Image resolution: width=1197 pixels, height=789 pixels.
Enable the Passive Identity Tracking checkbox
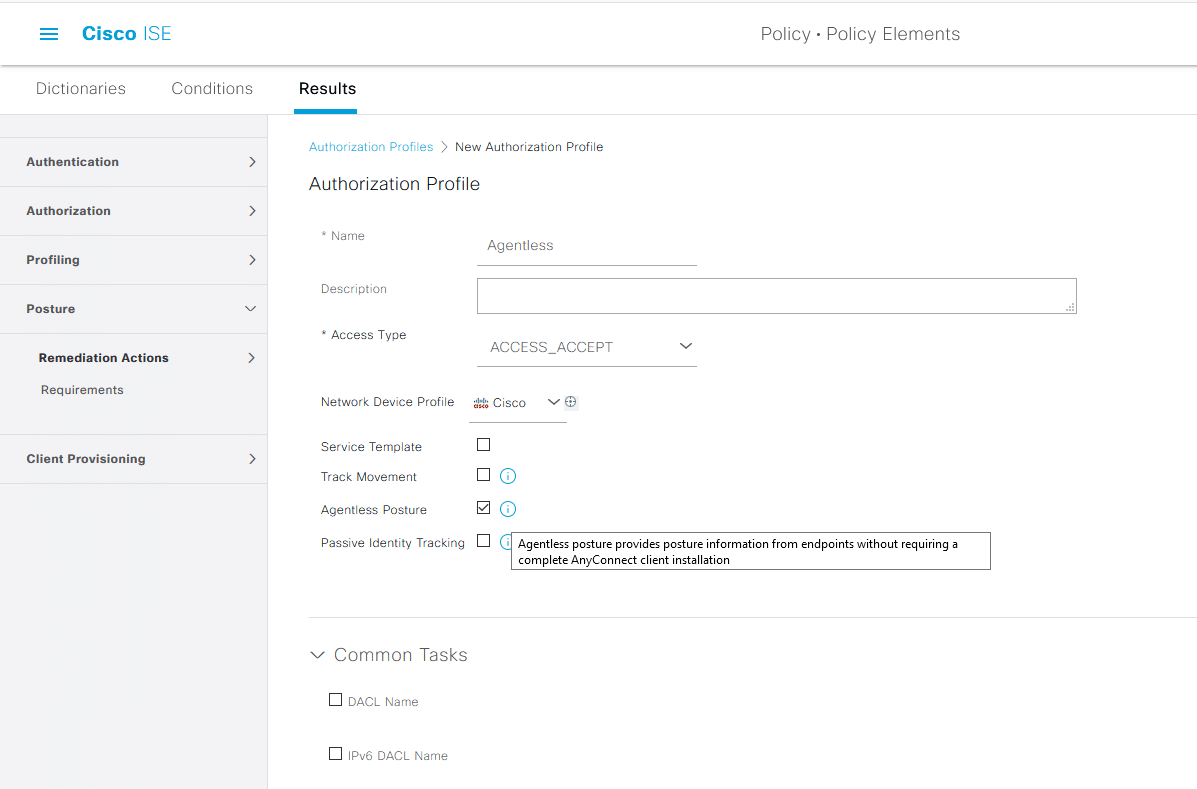pyautogui.click(x=483, y=540)
